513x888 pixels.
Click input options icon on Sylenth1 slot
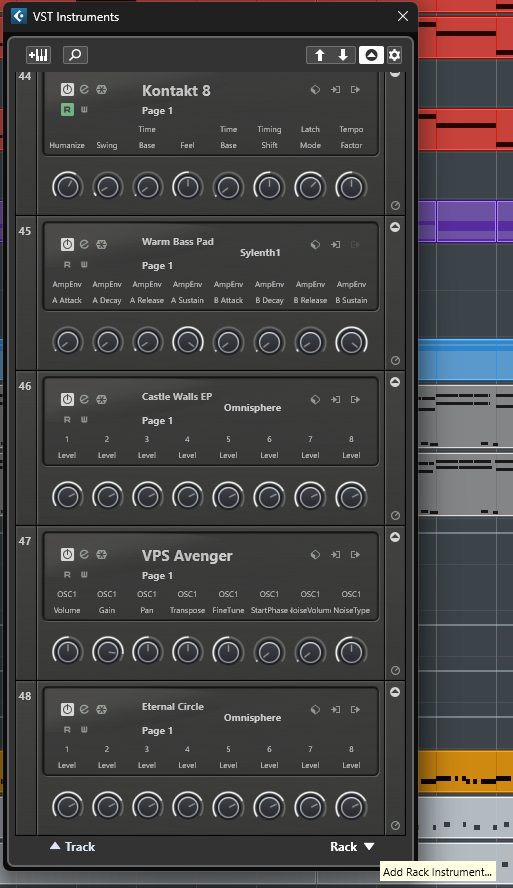[x=335, y=245]
